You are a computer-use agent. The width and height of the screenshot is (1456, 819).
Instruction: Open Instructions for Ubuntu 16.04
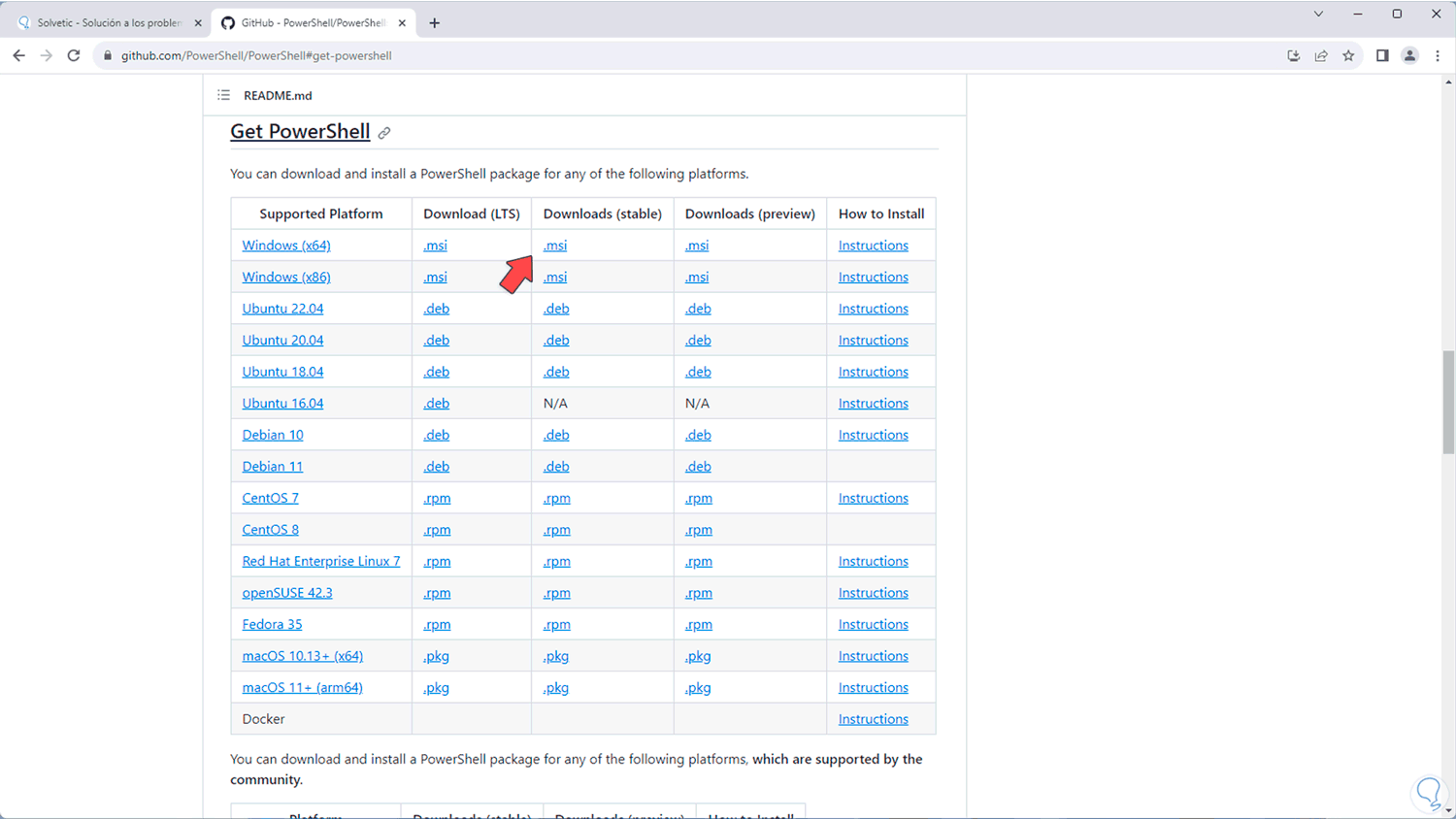[x=874, y=404]
